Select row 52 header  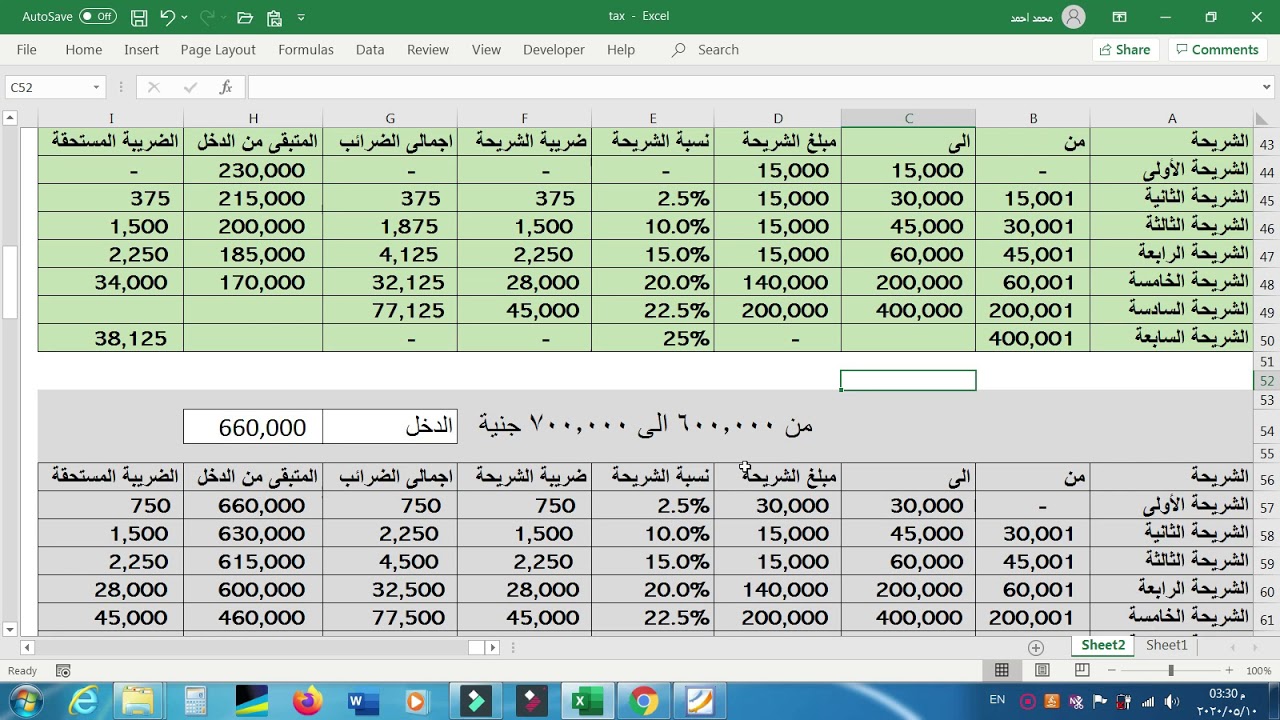(1266, 381)
